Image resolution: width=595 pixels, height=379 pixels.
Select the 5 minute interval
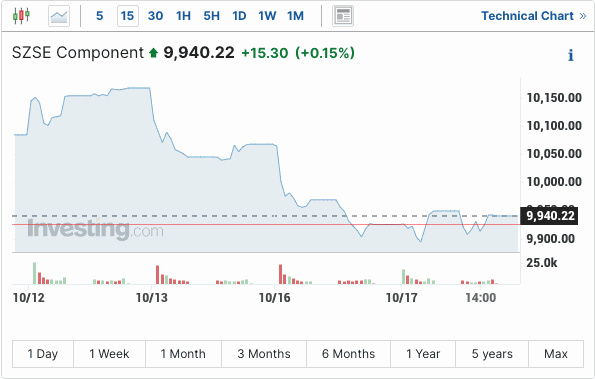coord(99,16)
